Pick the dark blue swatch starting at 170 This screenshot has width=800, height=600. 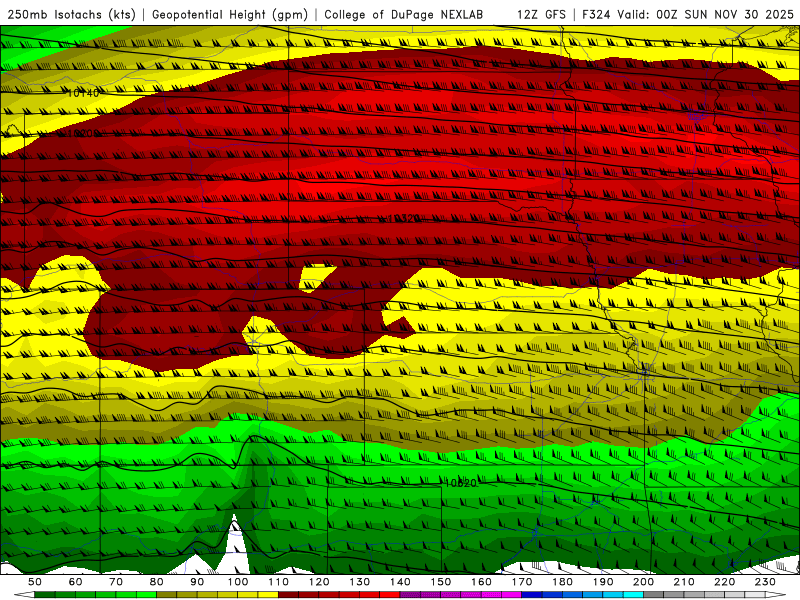pyautogui.click(x=532, y=595)
